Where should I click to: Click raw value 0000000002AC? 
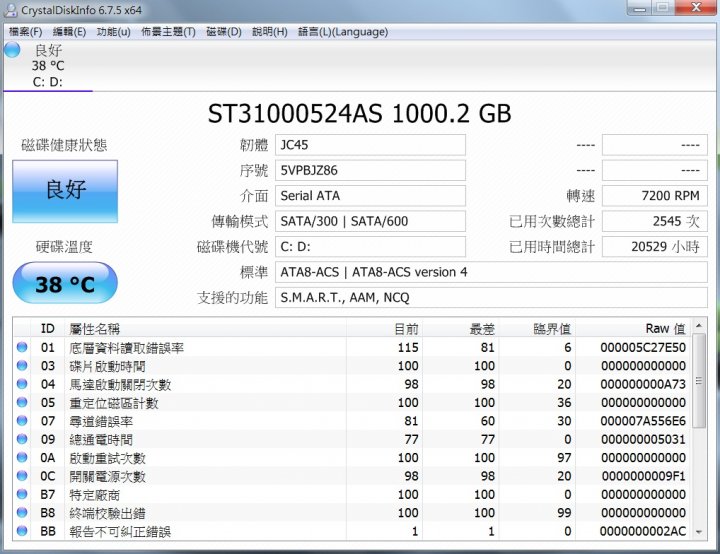643,531
